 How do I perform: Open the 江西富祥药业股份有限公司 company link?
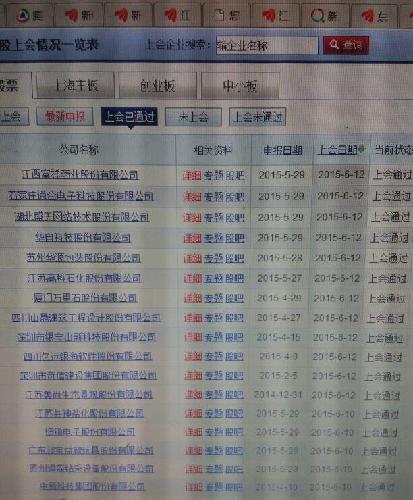point(80,174)
